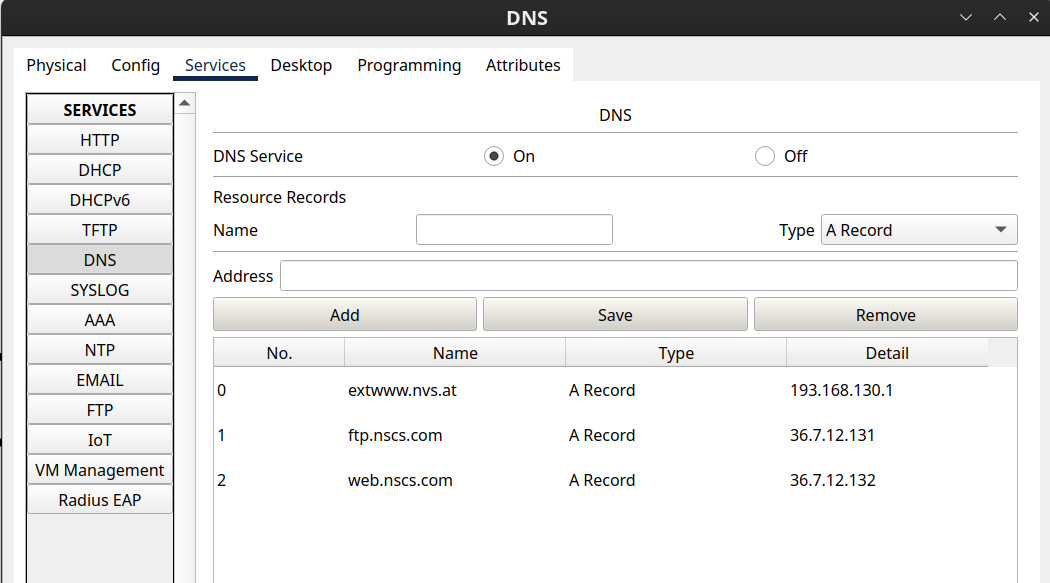The image size is (1050, 583).
Task: Open the SYSLOG service settings
Action: click(x=100, y=290)
